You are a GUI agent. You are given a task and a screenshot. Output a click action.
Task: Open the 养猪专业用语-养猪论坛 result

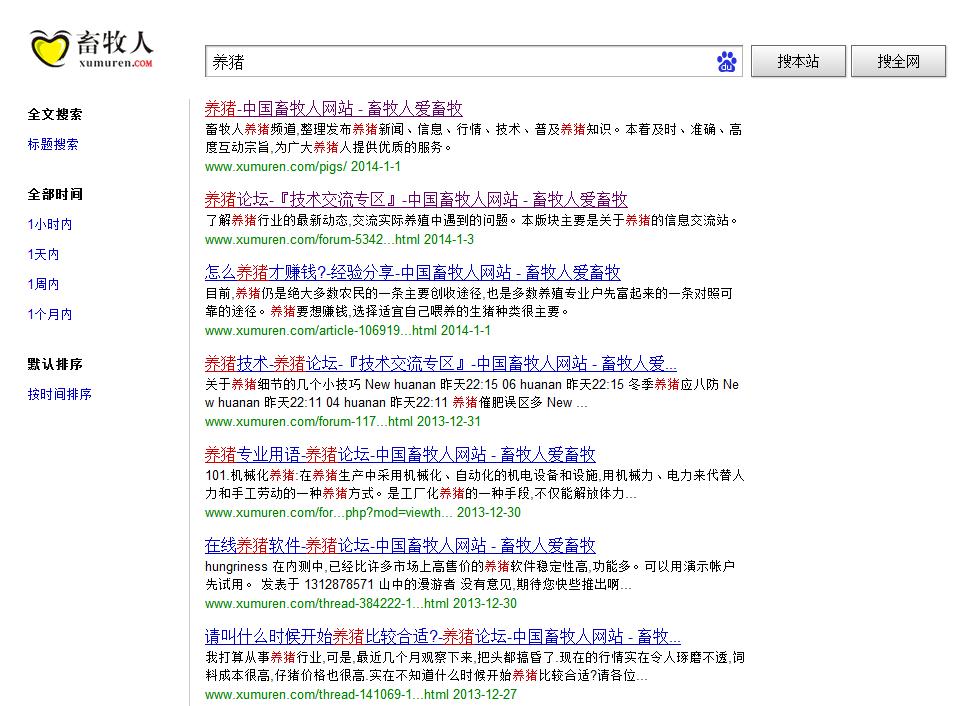pos(400,454)
